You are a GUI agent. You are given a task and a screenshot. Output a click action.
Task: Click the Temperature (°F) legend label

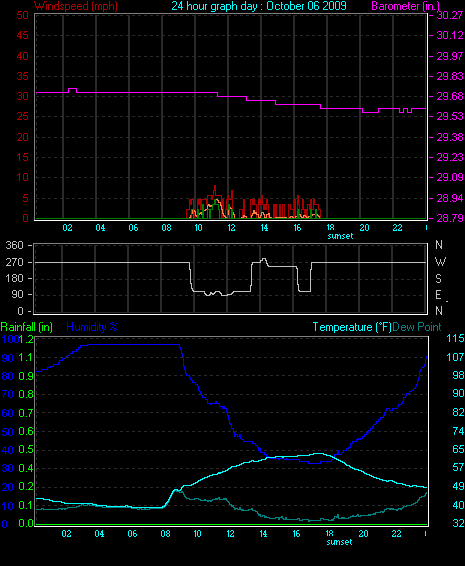click(x=352, y=327)
